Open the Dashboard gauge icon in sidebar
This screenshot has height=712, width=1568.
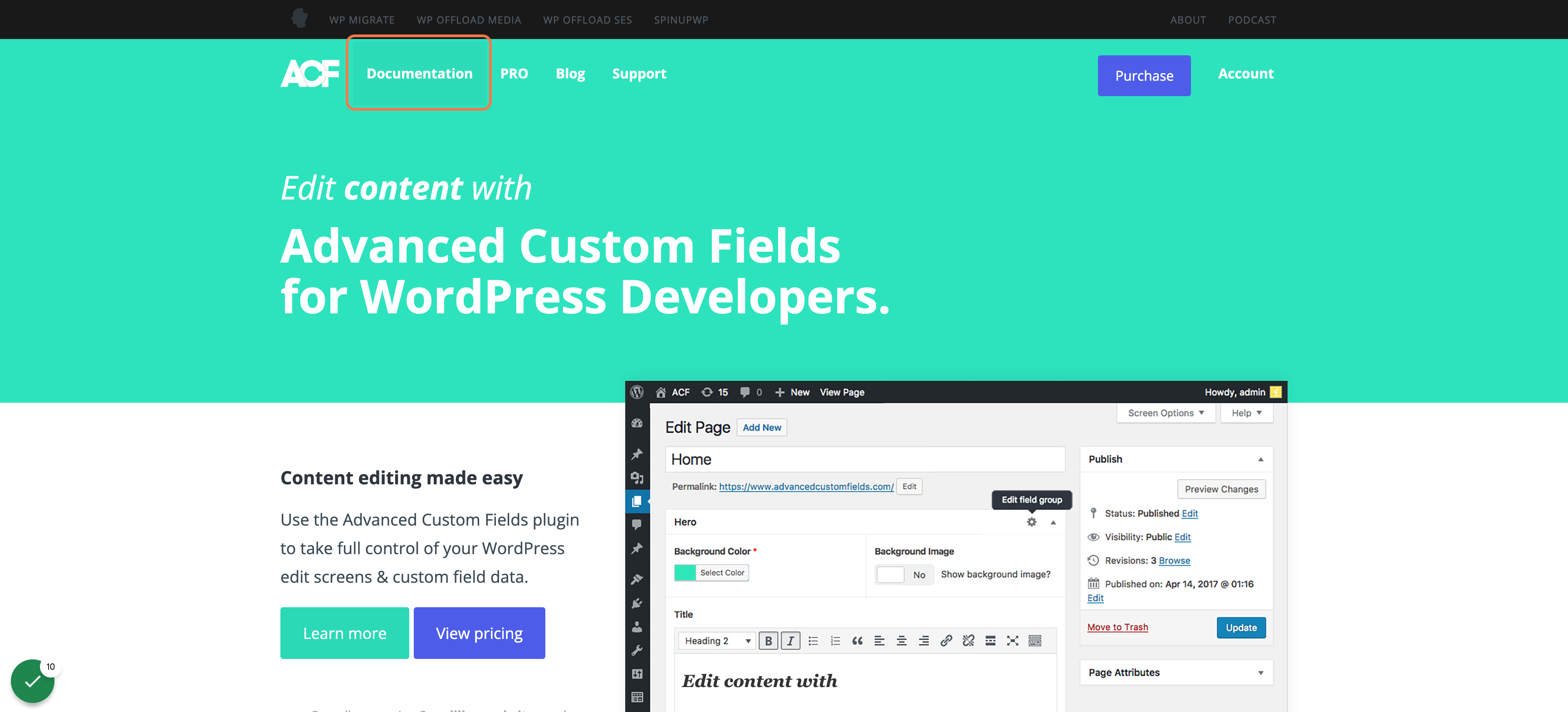(x=637, y=423)
